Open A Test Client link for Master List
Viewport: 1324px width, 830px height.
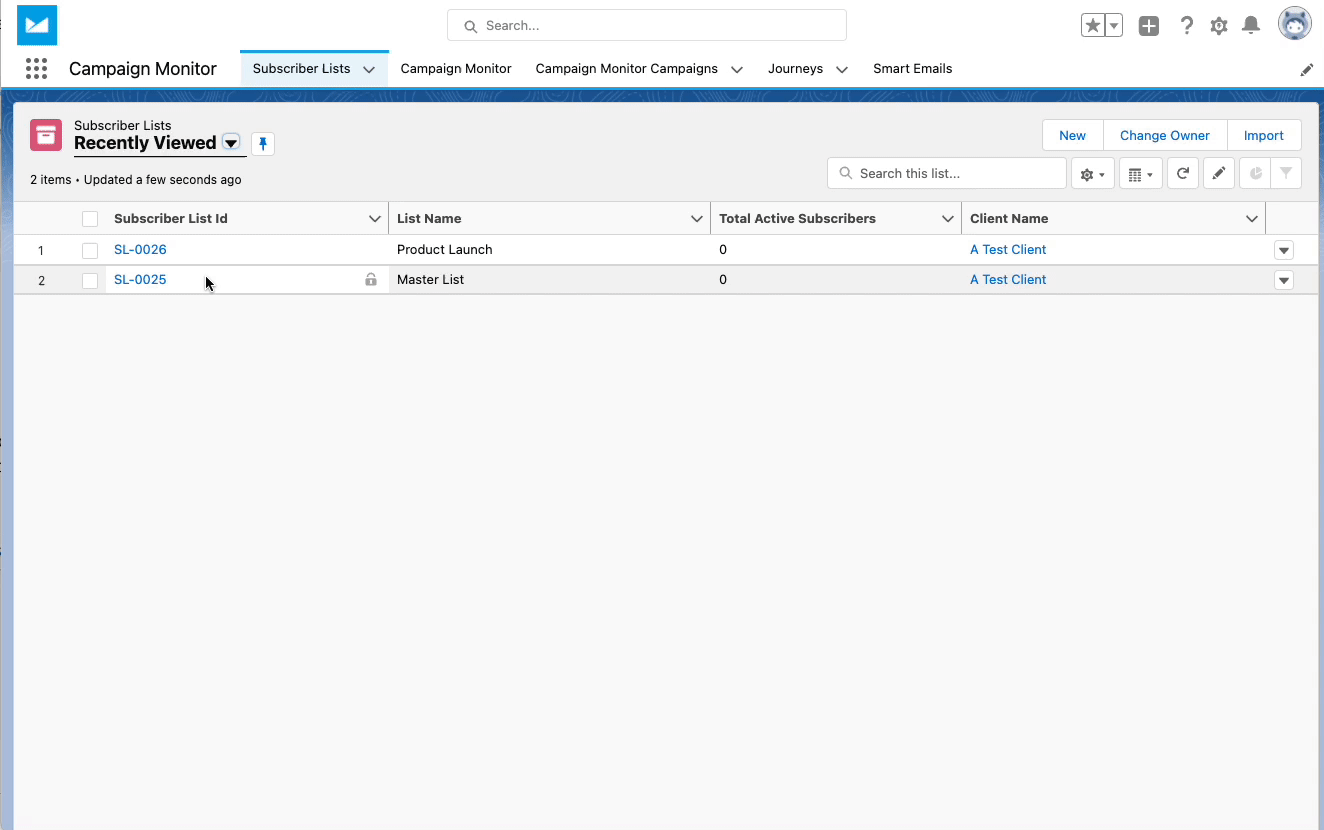pyautogui.click(x=1008, y=280)
